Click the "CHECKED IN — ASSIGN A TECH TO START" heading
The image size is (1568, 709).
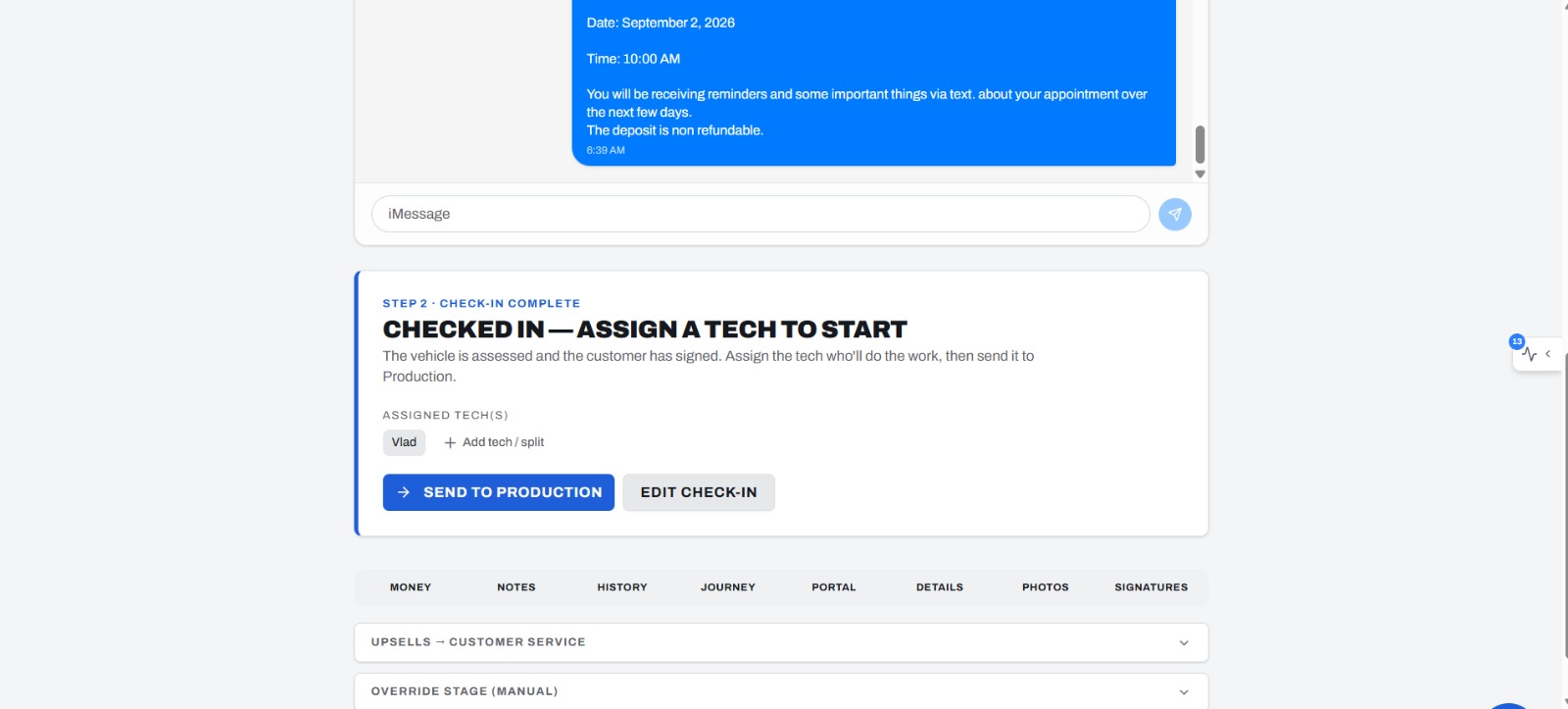click(645, 329)
